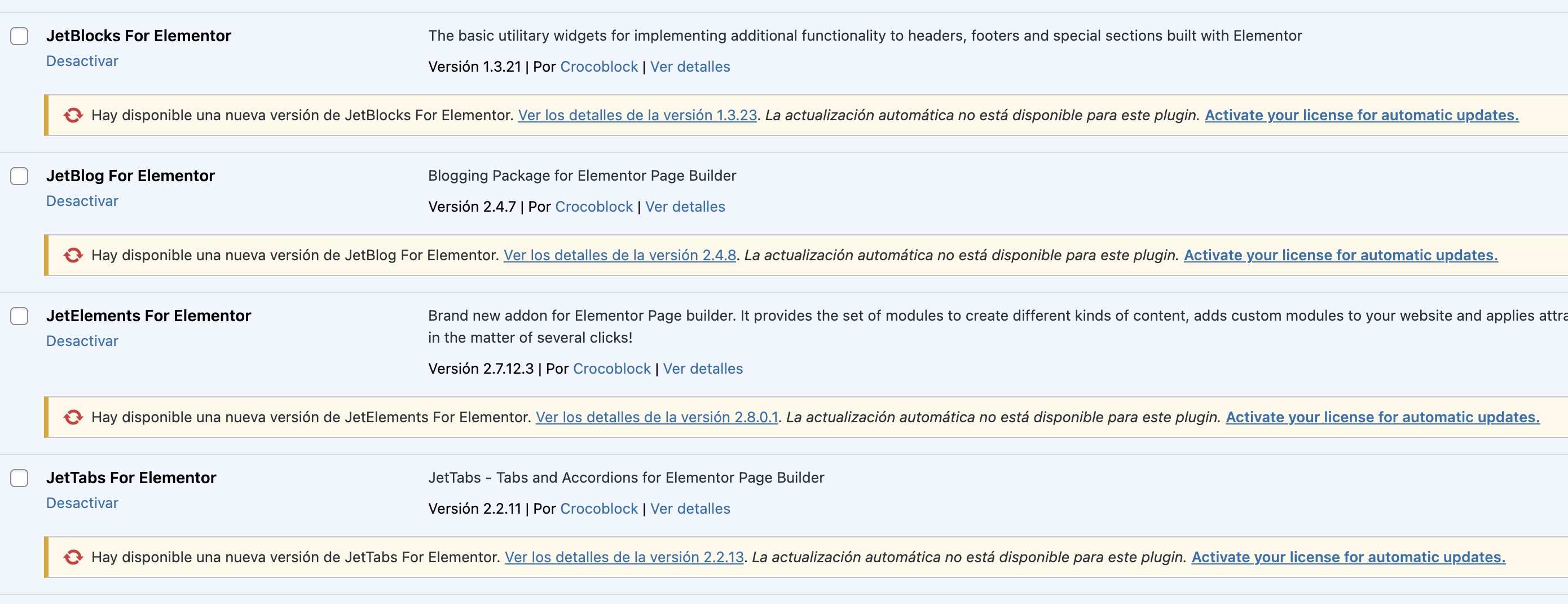1568x604 pixels.
Task: Click update icon in JetElements notice
Action: (73, 418)
